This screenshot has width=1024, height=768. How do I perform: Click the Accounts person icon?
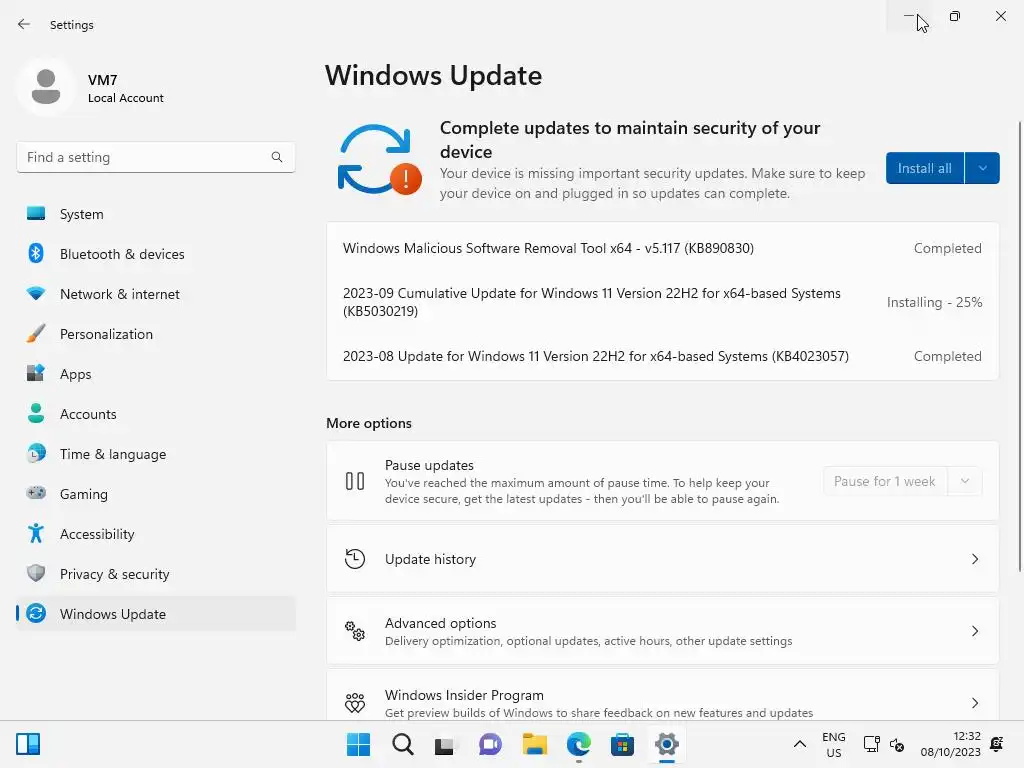[x=36, y=413]
